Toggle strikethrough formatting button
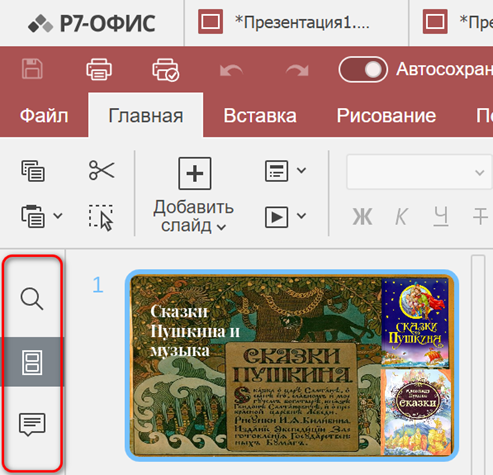493x475 pixels. [x=480, y=217]
